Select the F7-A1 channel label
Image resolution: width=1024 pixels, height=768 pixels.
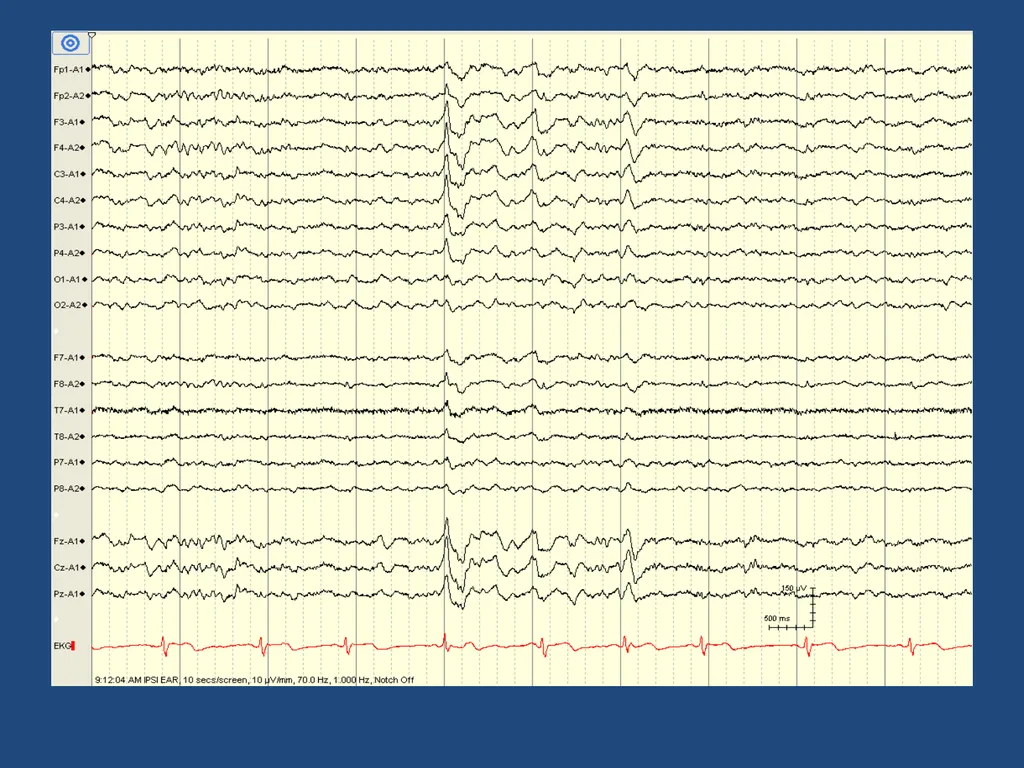click(66, 358)
